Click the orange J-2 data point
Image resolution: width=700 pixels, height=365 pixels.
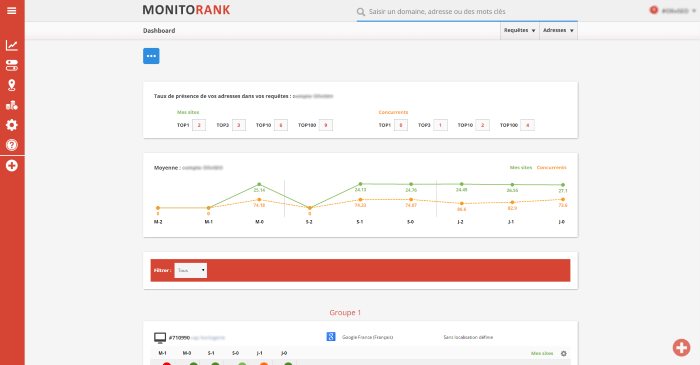pos(462,203)
